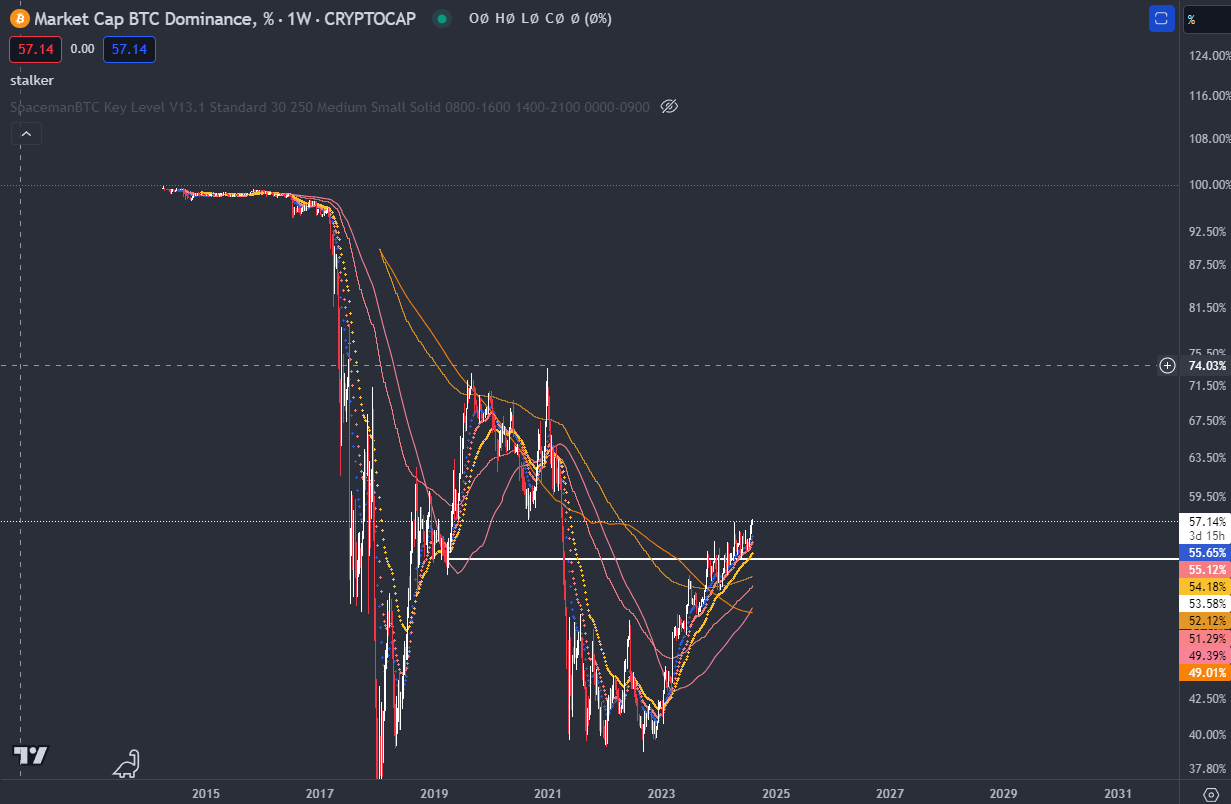
Task: Click the 67.50% price axis label
Action: pos(1208,420)
